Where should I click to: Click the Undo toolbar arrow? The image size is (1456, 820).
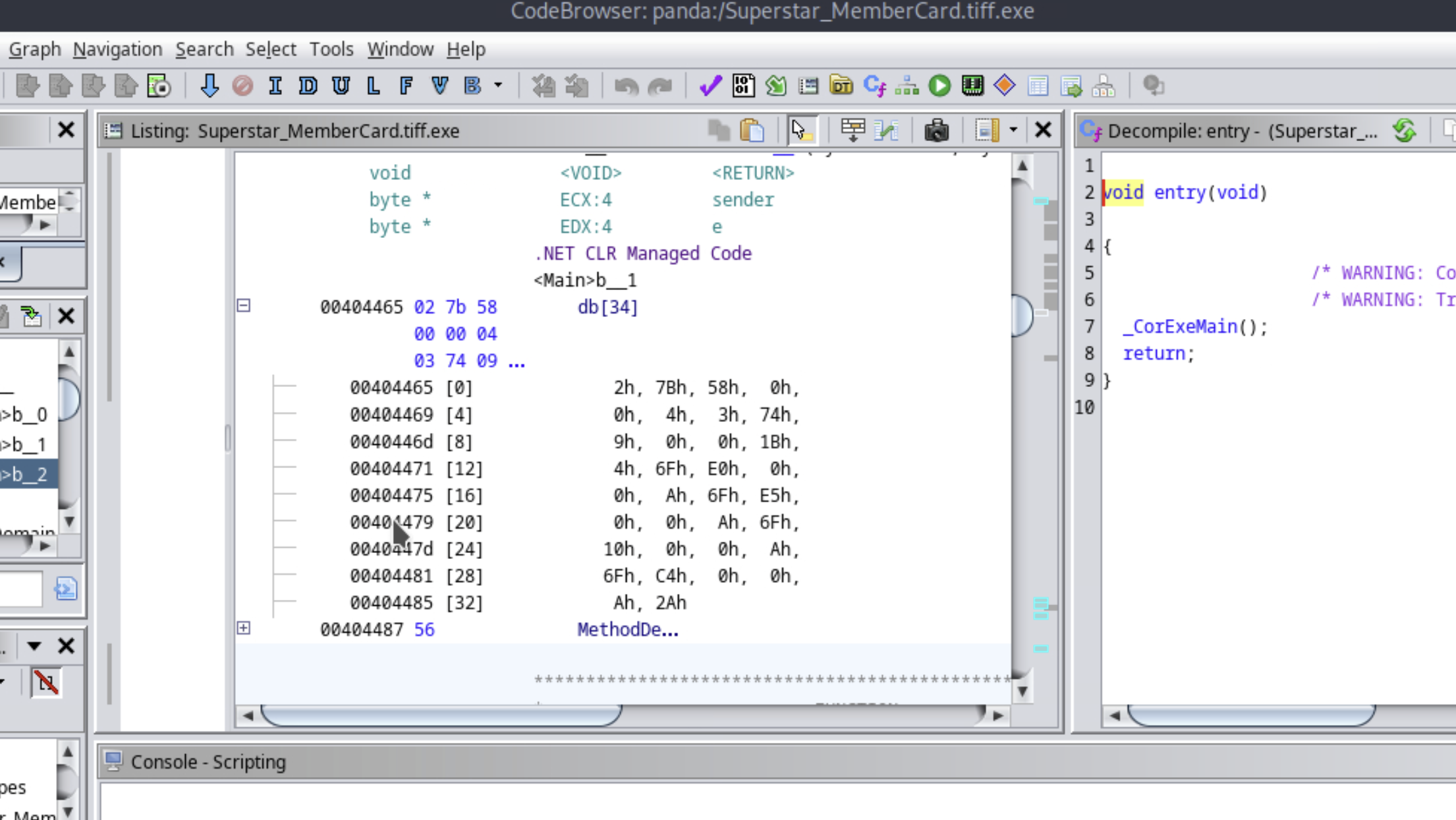tap(626, 86)
